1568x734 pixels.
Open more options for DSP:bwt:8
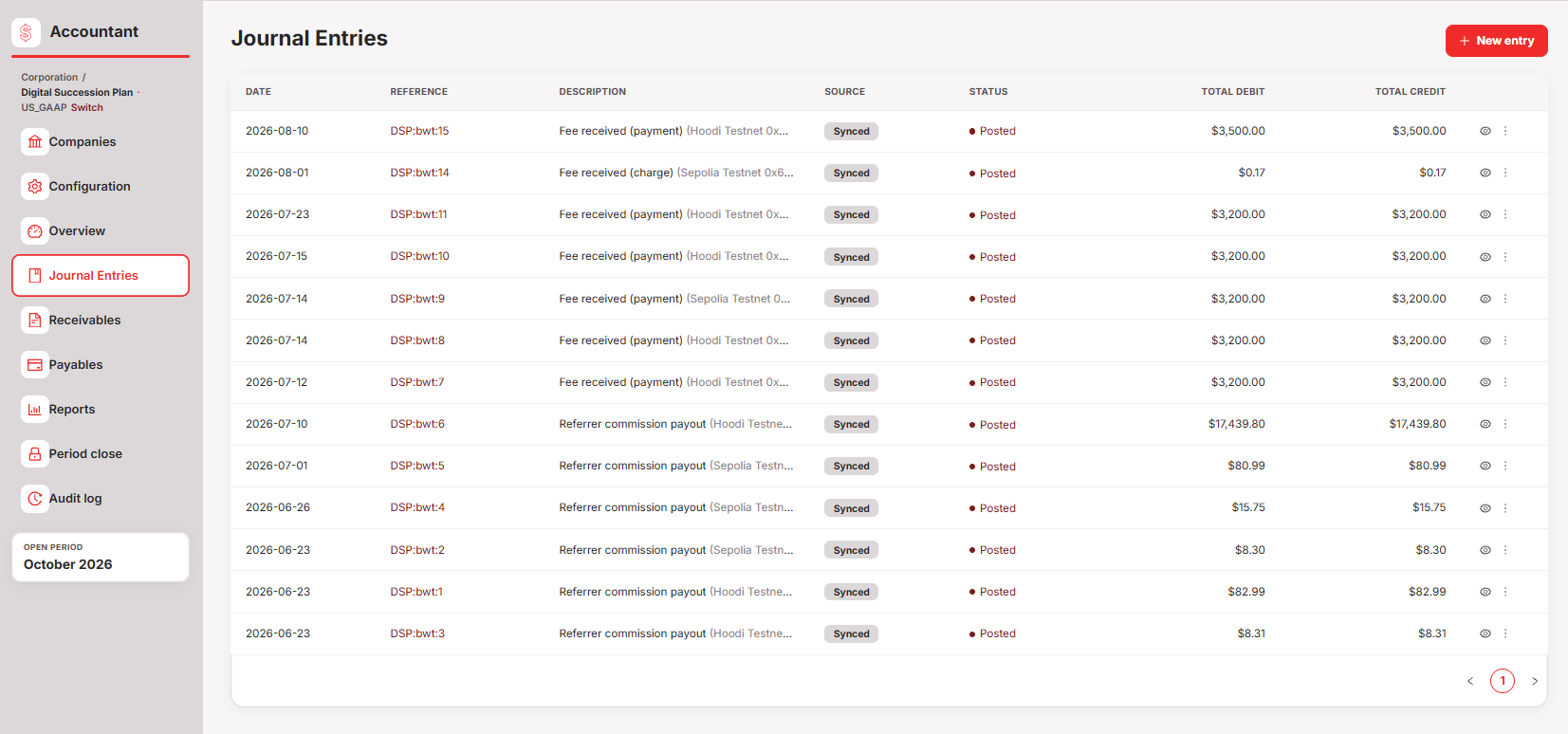pyautogui.click(x=1505, y=340)
